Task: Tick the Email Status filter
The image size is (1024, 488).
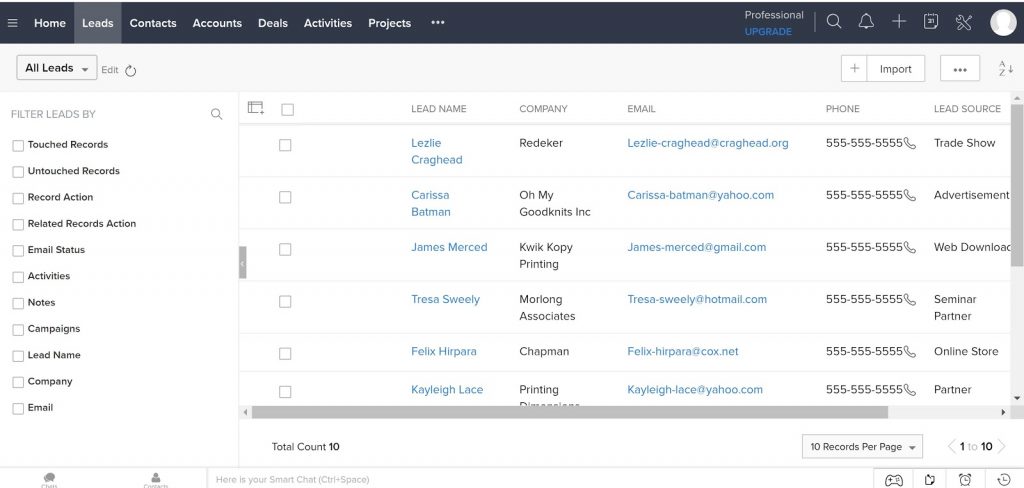Action: [18, 251]
